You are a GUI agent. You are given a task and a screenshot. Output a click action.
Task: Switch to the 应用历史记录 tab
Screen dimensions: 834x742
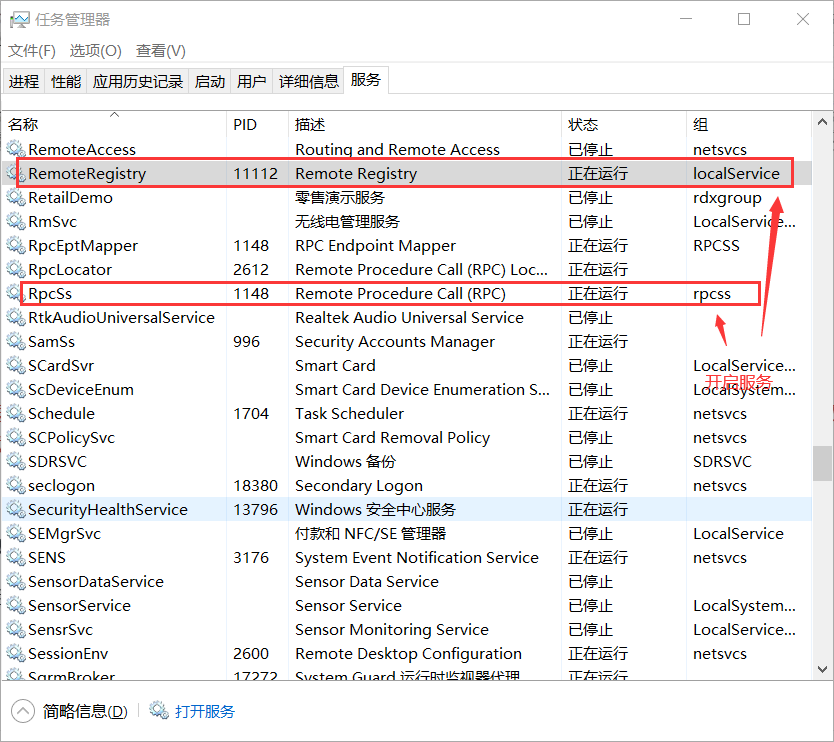click(x=138, y=81)
